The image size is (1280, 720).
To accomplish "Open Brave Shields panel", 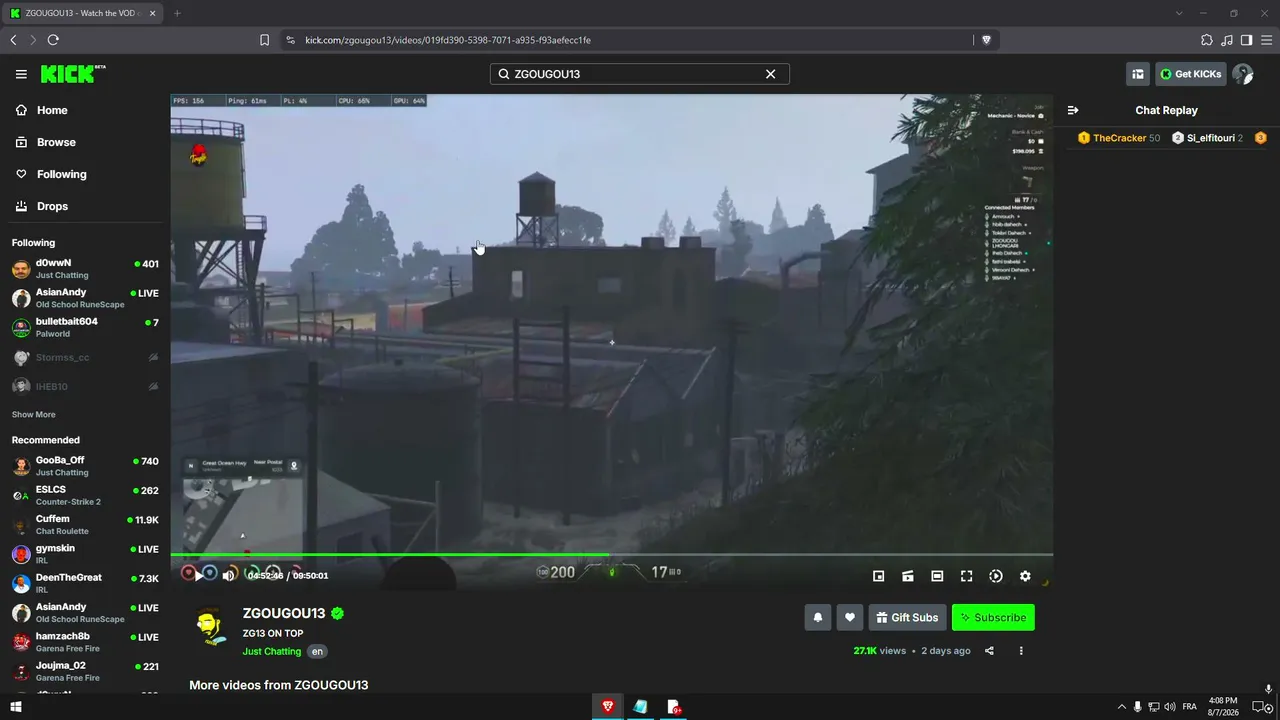I will pyautogui.click(x=987, y=40).
